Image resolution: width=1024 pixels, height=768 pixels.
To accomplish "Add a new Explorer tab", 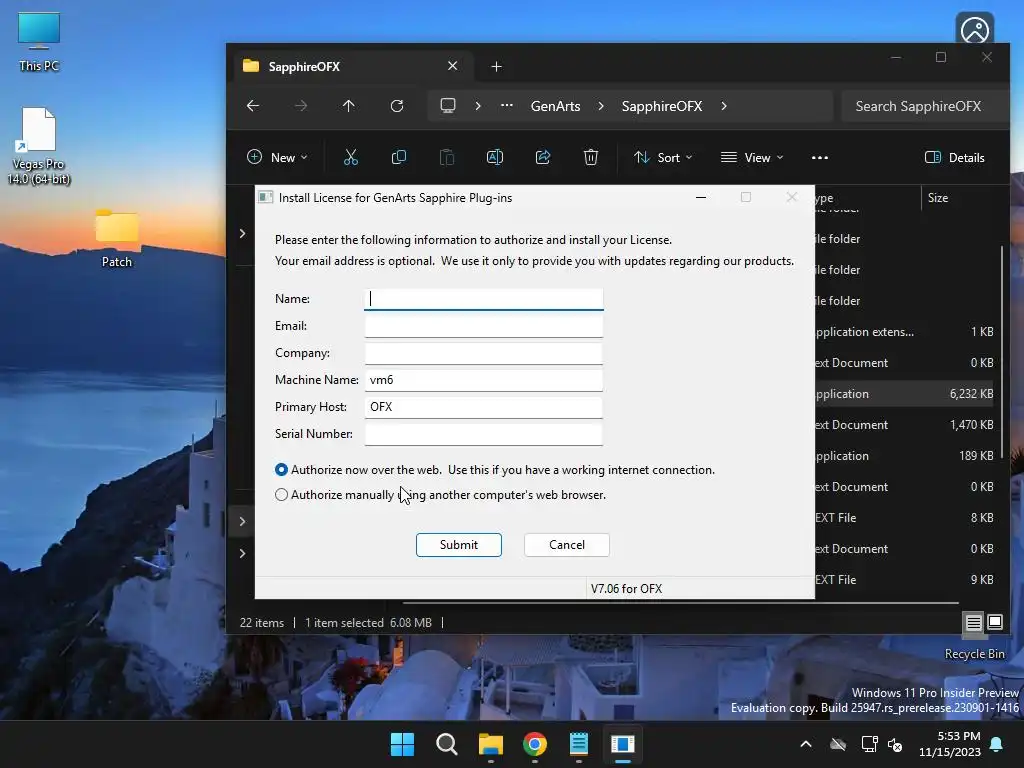I will pyautogui.click(x=496, y=67).
